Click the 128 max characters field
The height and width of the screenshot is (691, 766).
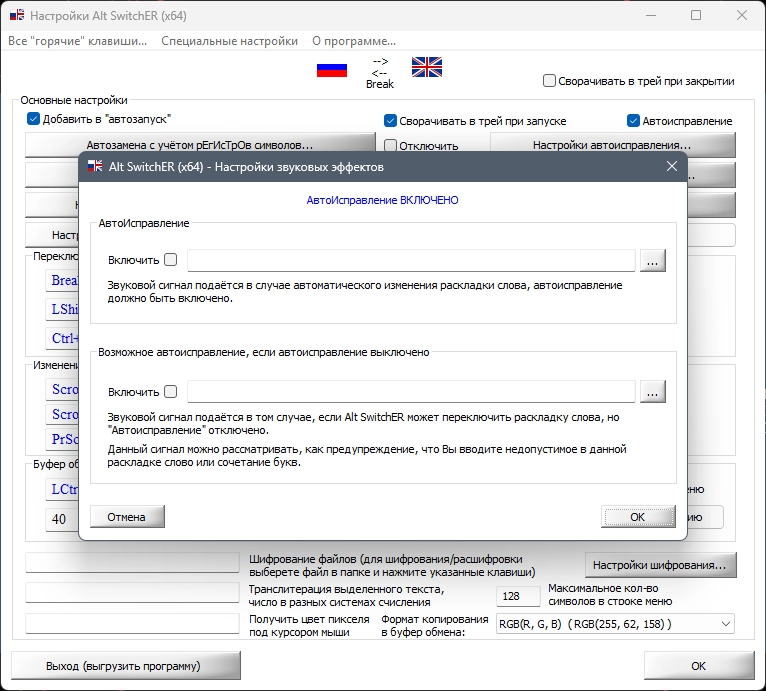tap(518, 596)
